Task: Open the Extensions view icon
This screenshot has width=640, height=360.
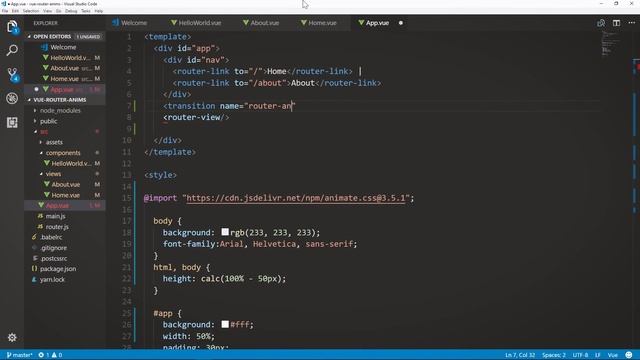Action: [x=12, y=122]
